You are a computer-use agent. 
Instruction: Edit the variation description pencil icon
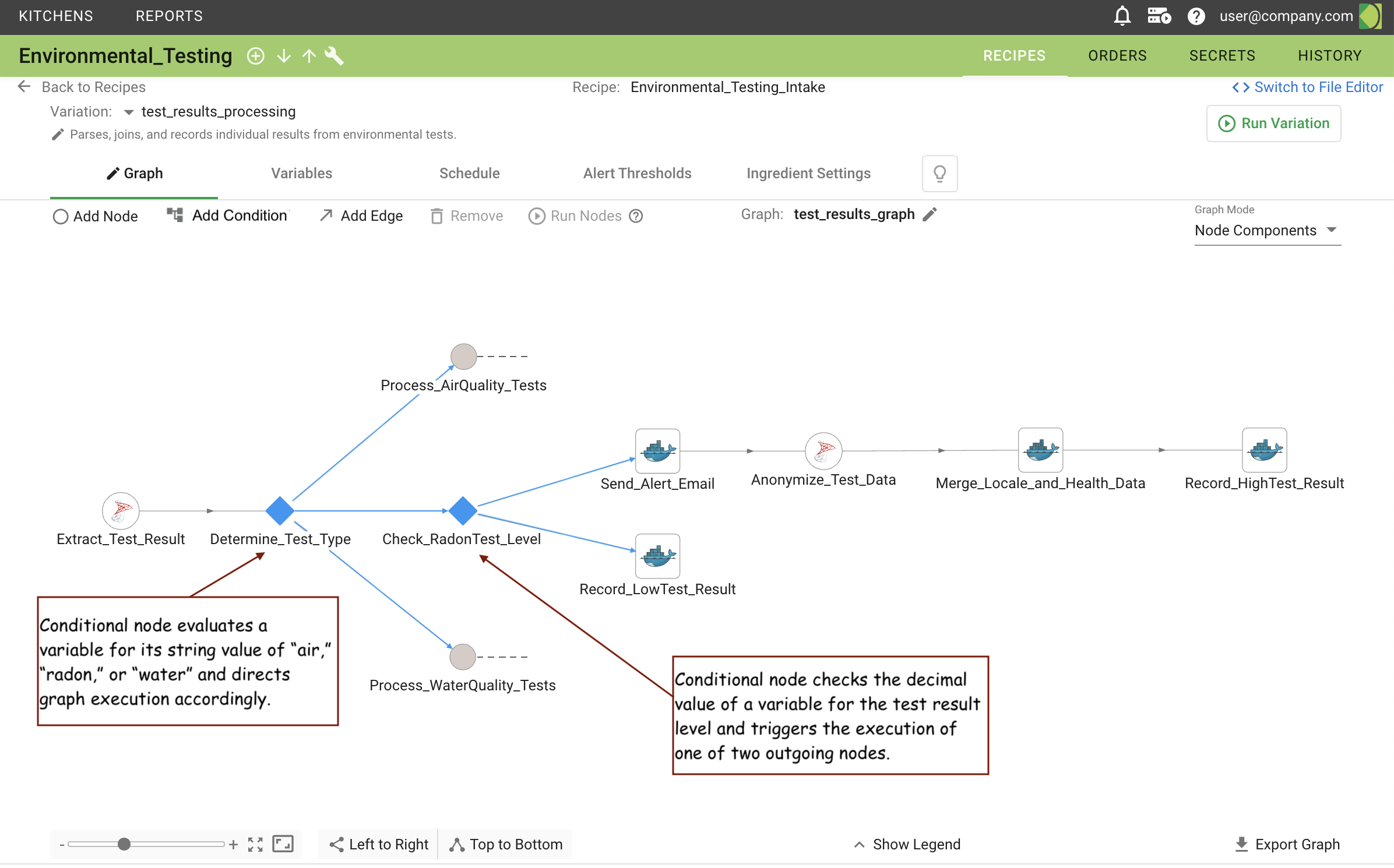tap(57, 135)
